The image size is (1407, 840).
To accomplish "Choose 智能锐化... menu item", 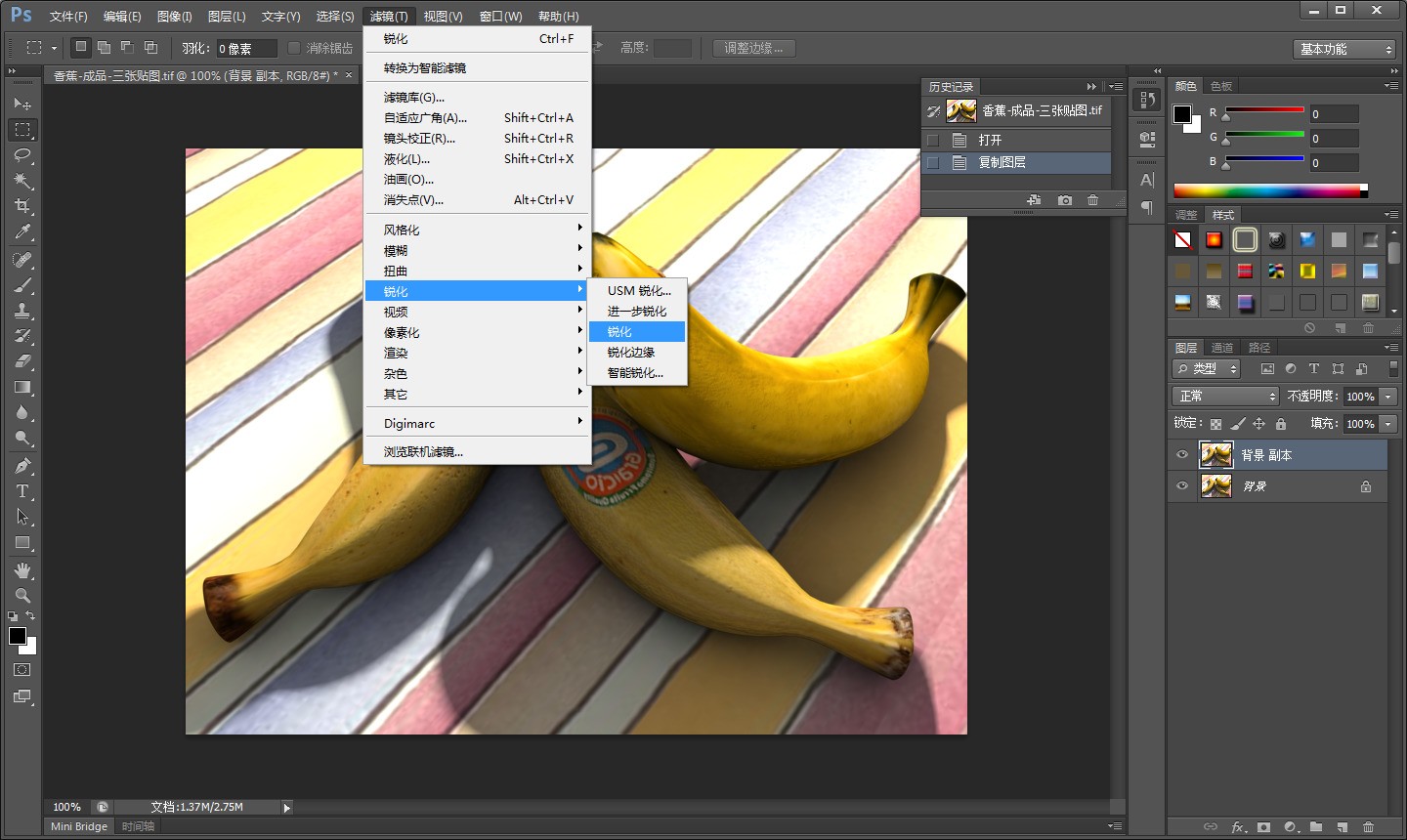I will (637, 373).
